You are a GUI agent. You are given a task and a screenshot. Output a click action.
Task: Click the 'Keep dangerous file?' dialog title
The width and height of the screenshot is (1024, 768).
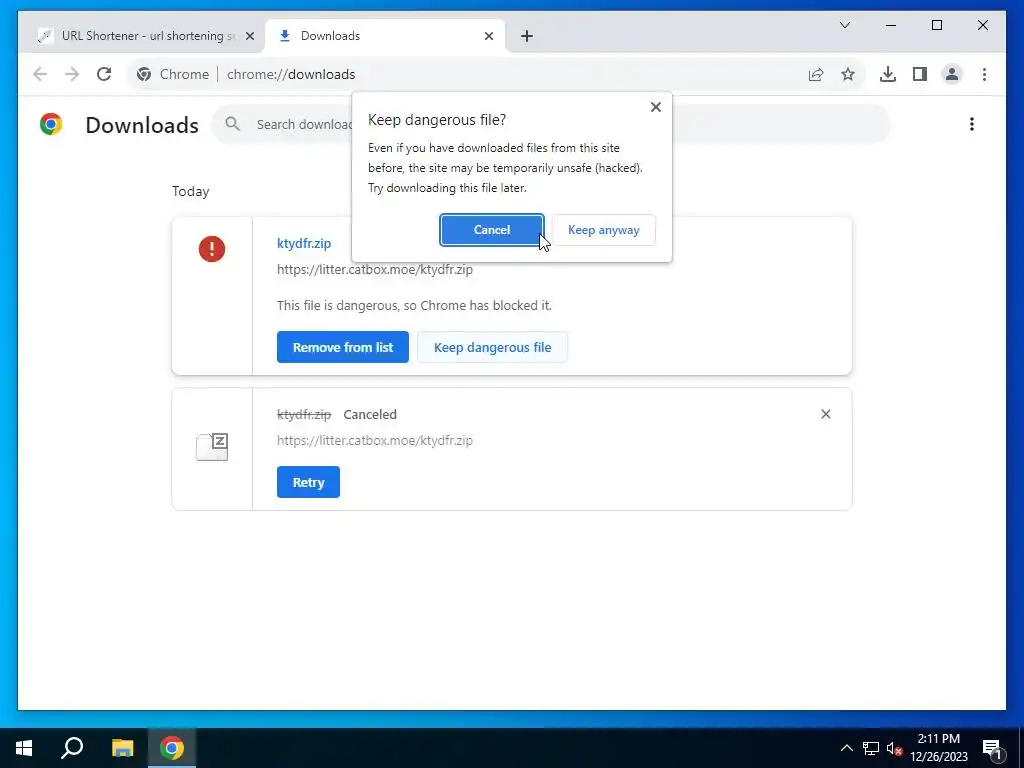pyautogui.click(x=436, y=120)
